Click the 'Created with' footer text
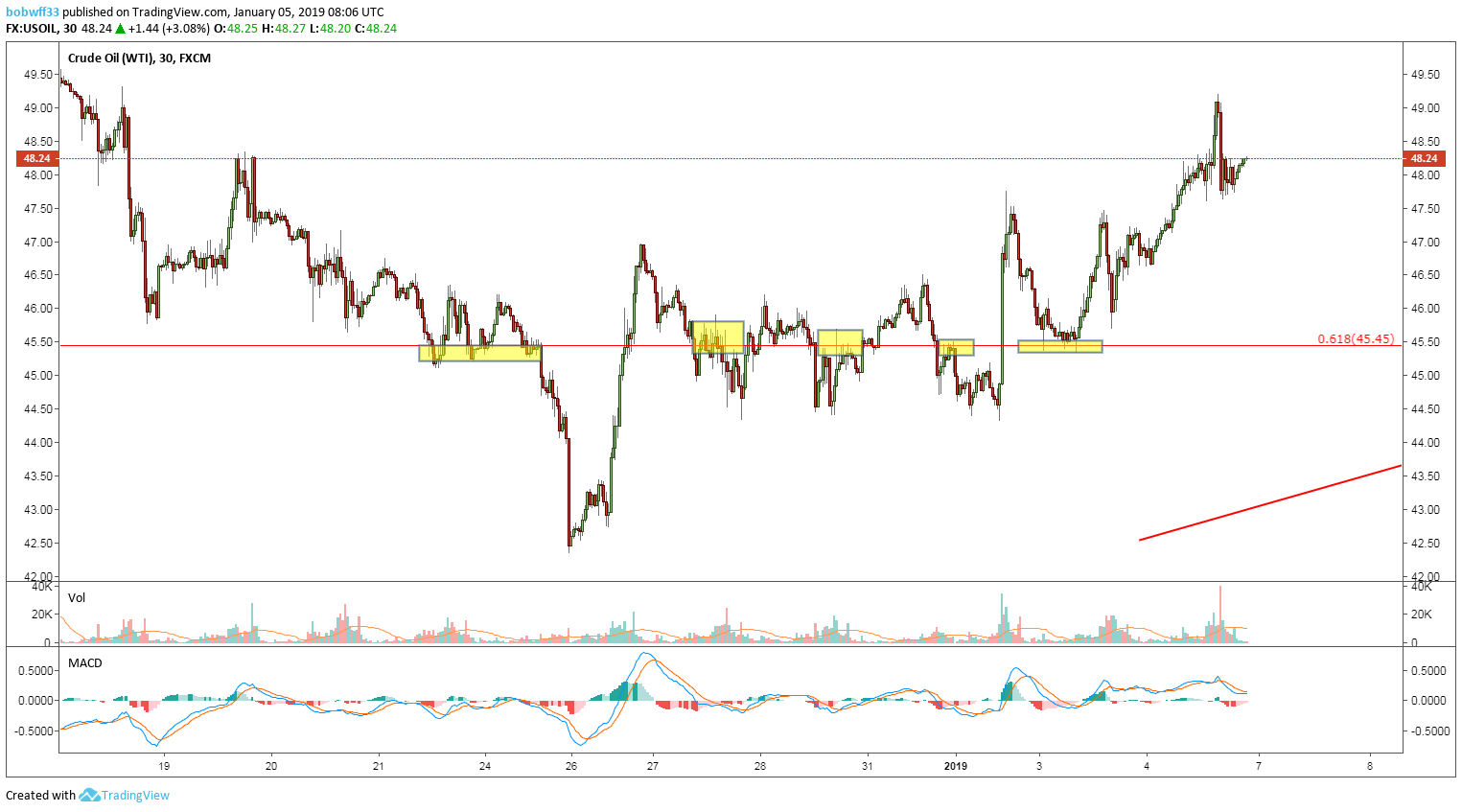The width and height of the screenshot is (1462, 812). (40, 795)
